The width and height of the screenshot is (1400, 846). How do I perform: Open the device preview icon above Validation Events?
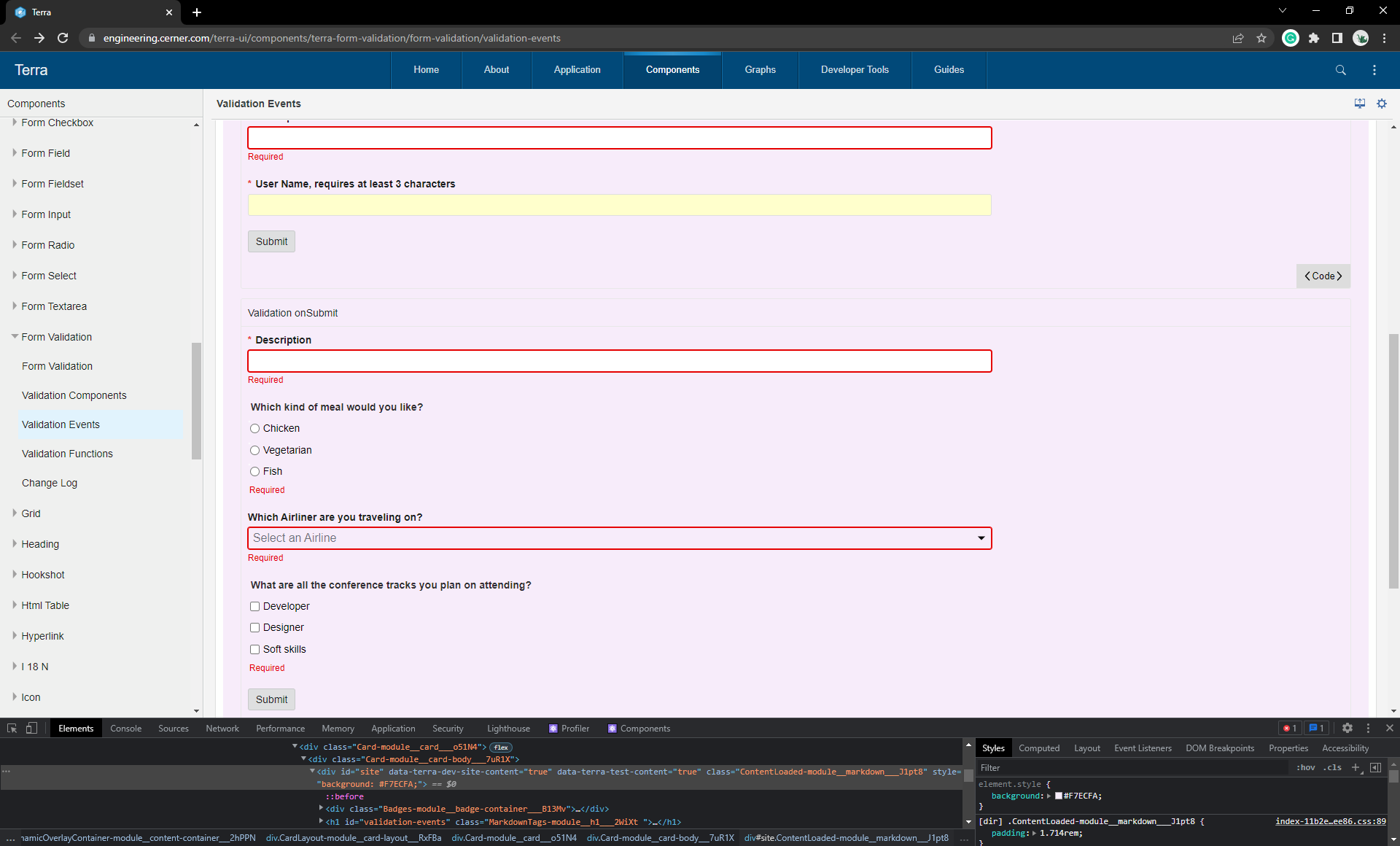(1359, 104)
